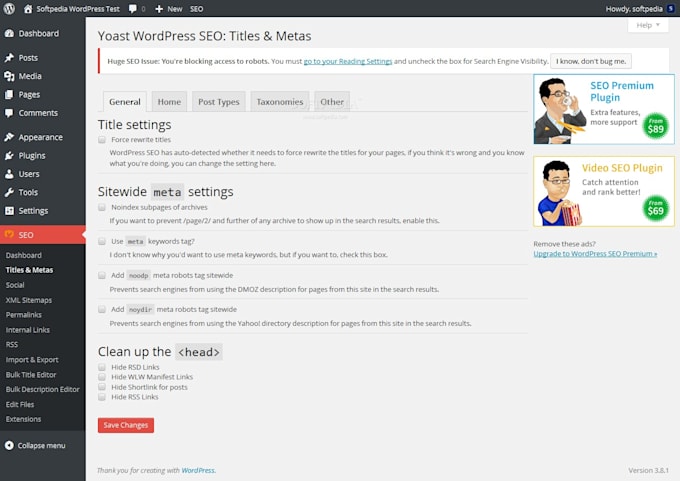Click the user avatar next to Howdy, softpedia
The width and height of the screenshot is (680, 481).
click(671, 9)
